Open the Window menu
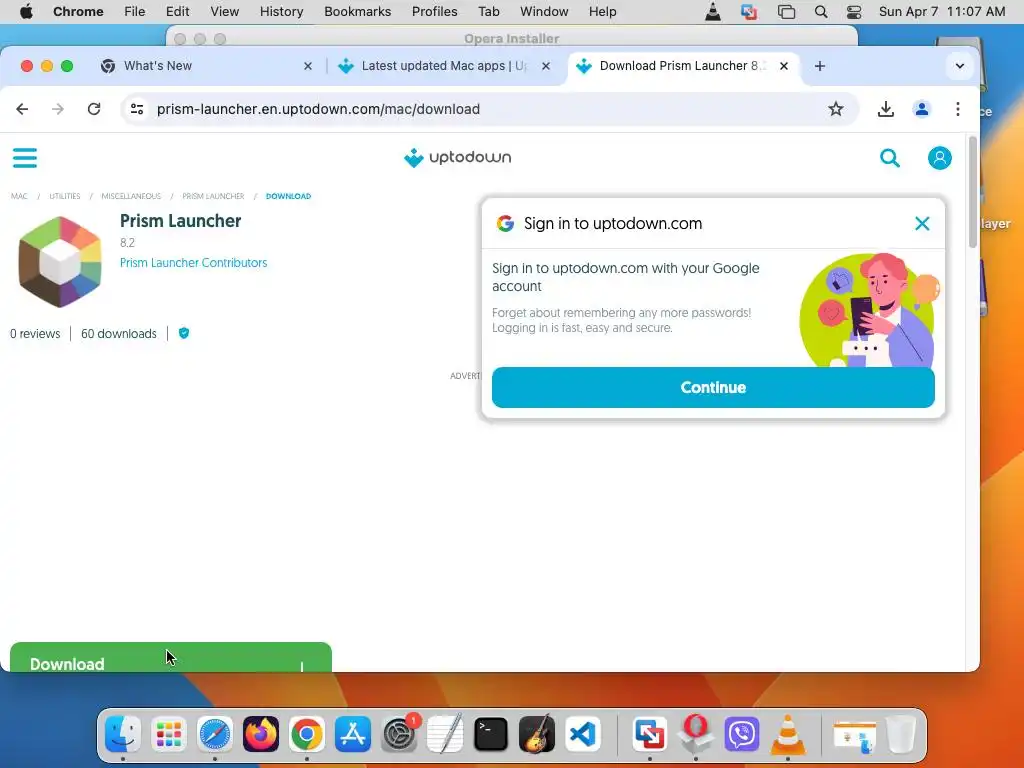This screenshot has width=1024, height=768. [544, 12]
